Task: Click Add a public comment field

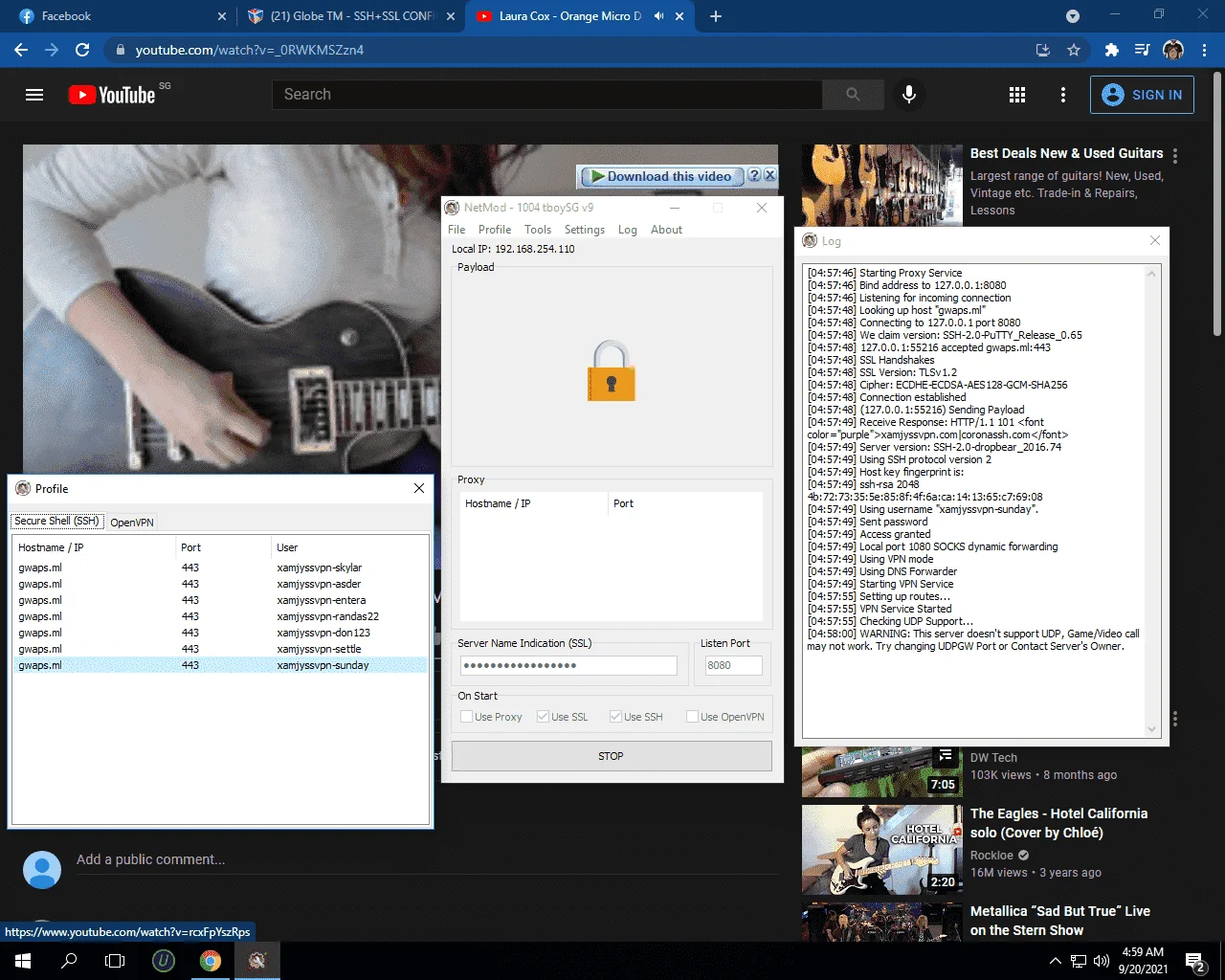Action: [428, 859]
